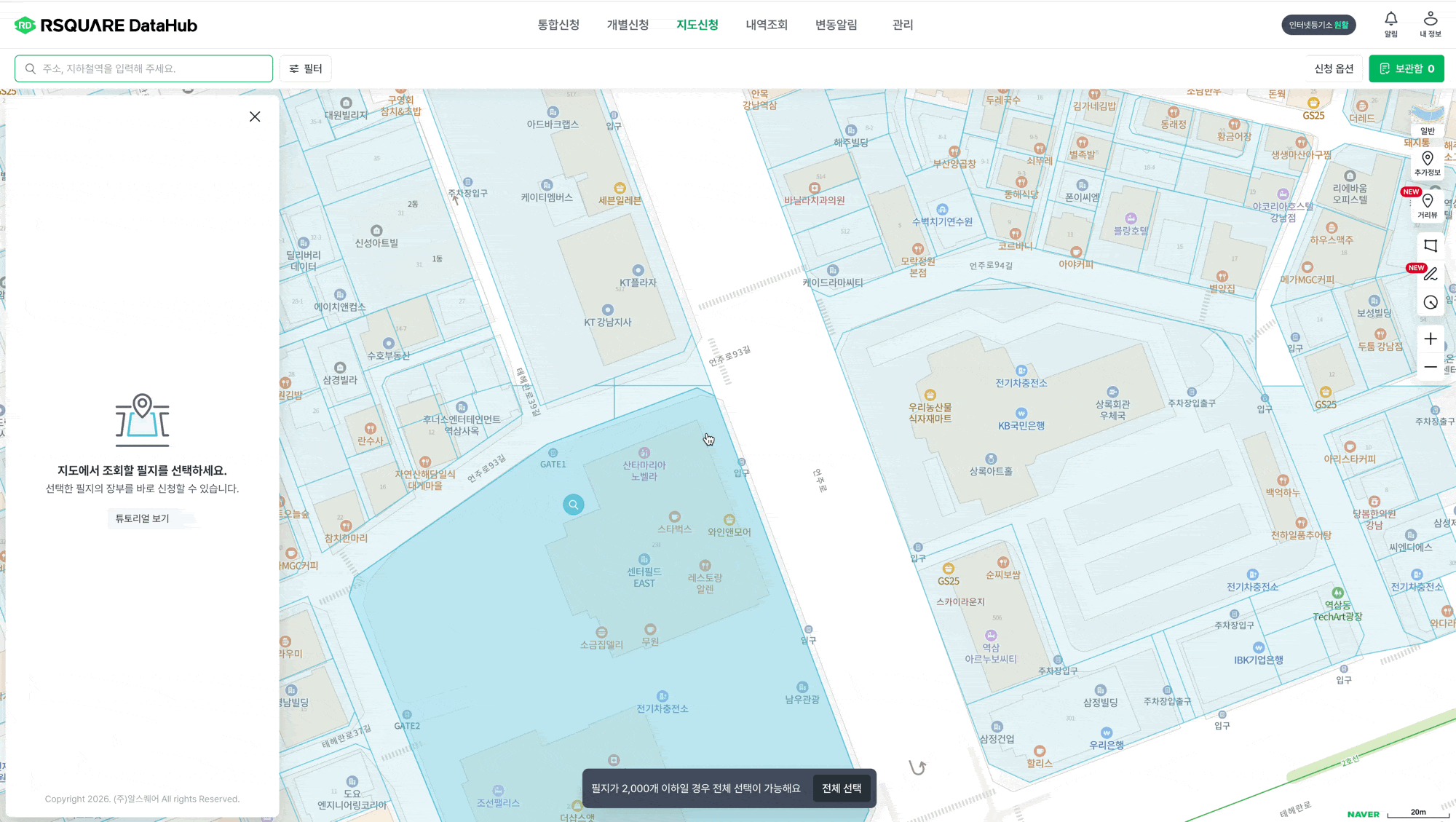This screenshot has width=1456, height=822.
Task: Open 내 정보 profile icon
Action: [x=1430, y=24]
